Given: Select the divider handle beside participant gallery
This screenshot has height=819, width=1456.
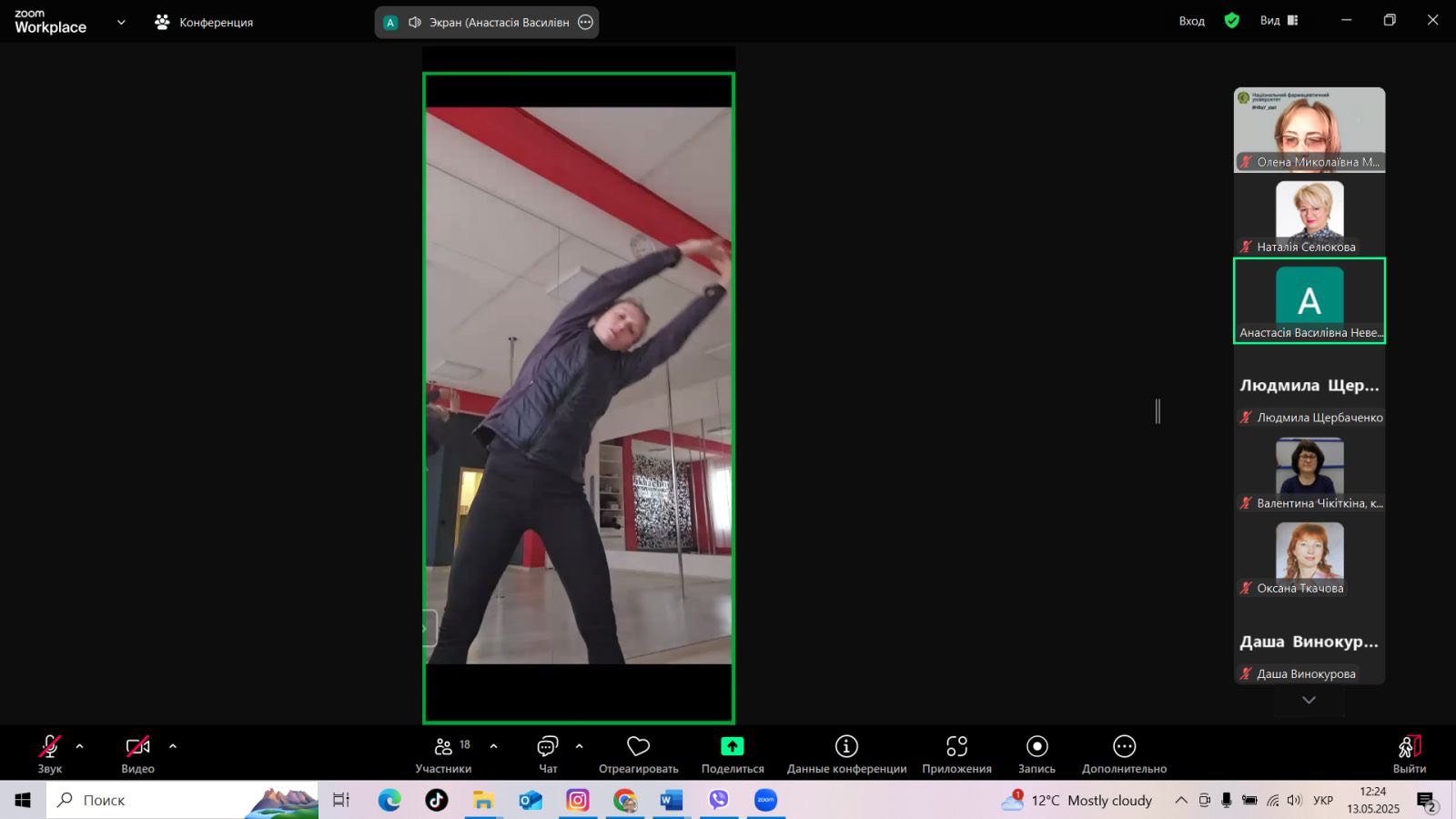Looking at the screenshot, I should coord(1158,411).
